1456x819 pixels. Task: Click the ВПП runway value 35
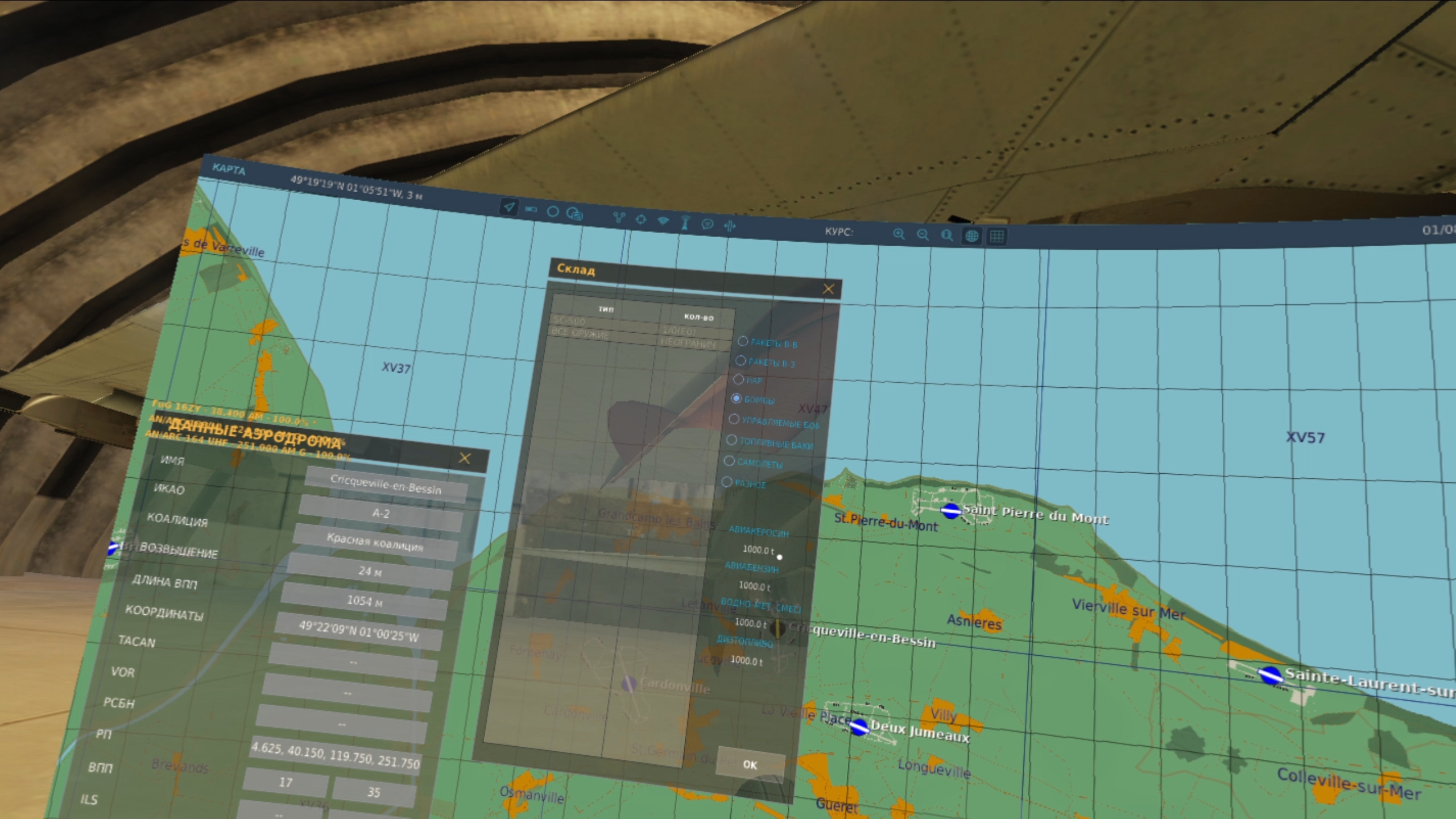coord(374,791)
